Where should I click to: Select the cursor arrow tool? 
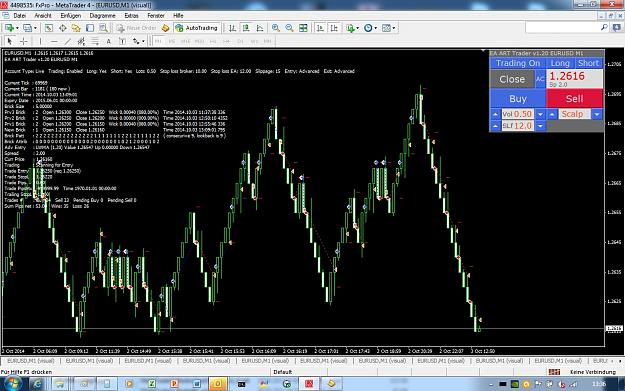(10, 41)
